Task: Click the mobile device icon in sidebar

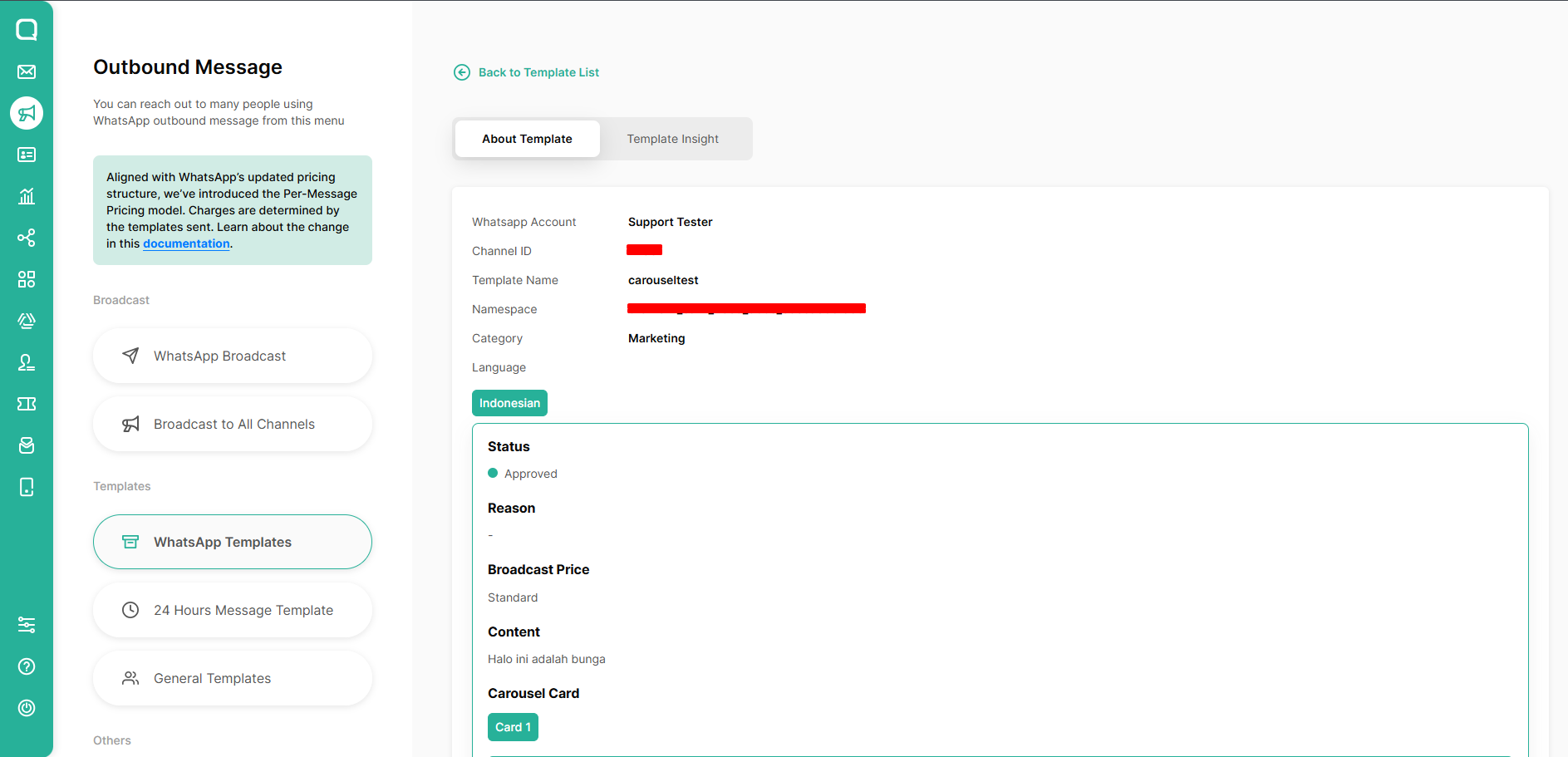Action: click(x=27, y=487)
